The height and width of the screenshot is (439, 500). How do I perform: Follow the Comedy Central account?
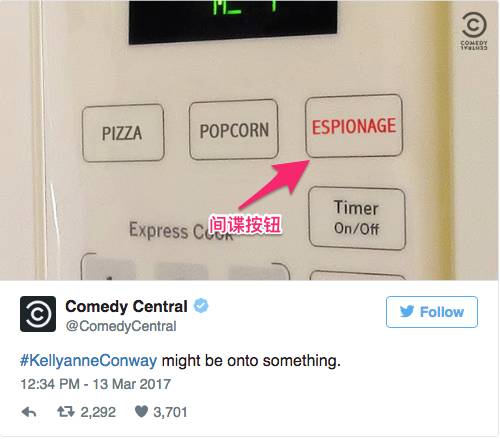(x=432, y=312)
